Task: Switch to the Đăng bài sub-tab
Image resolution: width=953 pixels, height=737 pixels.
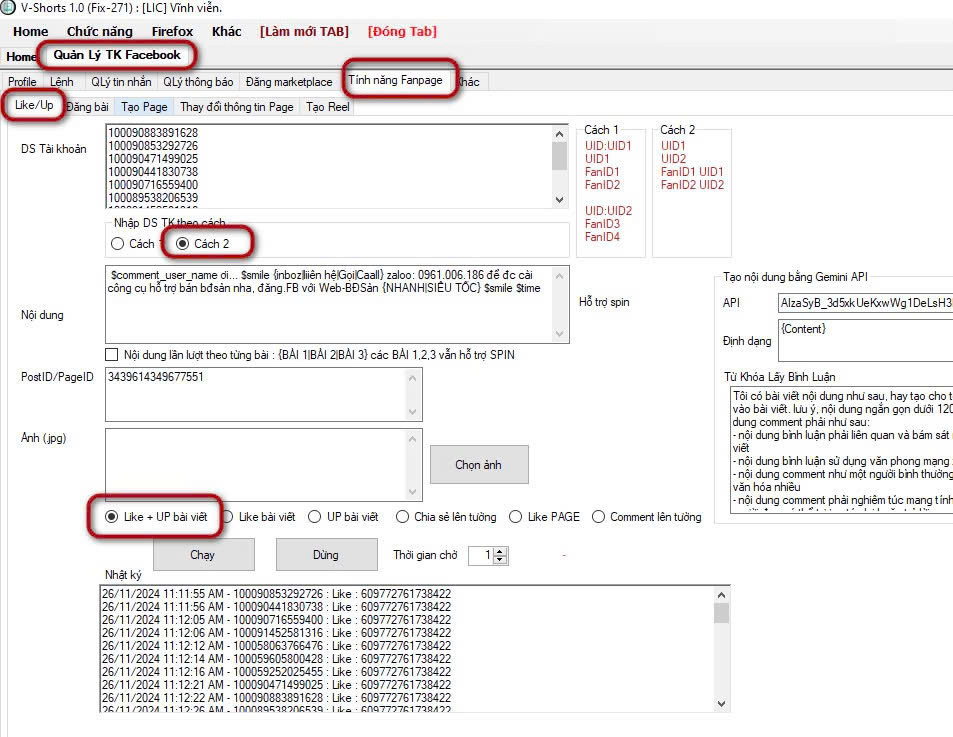Action: [87, 107]
